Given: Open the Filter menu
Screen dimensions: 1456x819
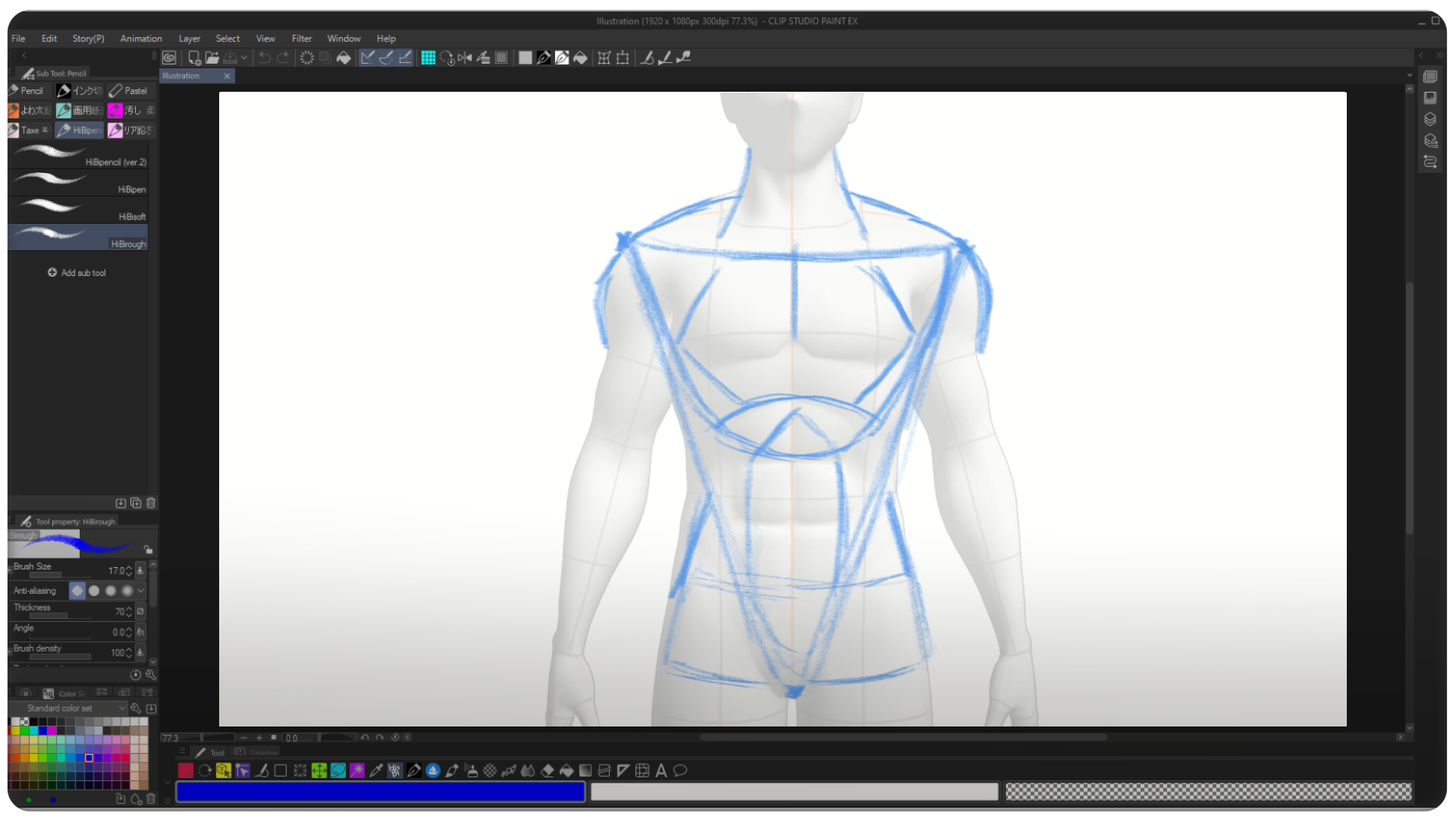Looking at the screenshot, I should coord(302,39).
